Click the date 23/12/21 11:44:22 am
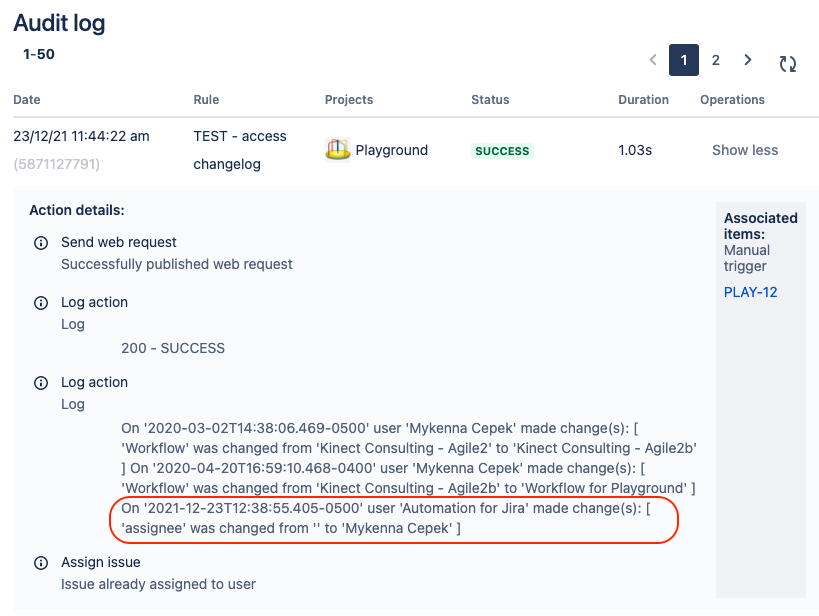 [x=81, y=136]
